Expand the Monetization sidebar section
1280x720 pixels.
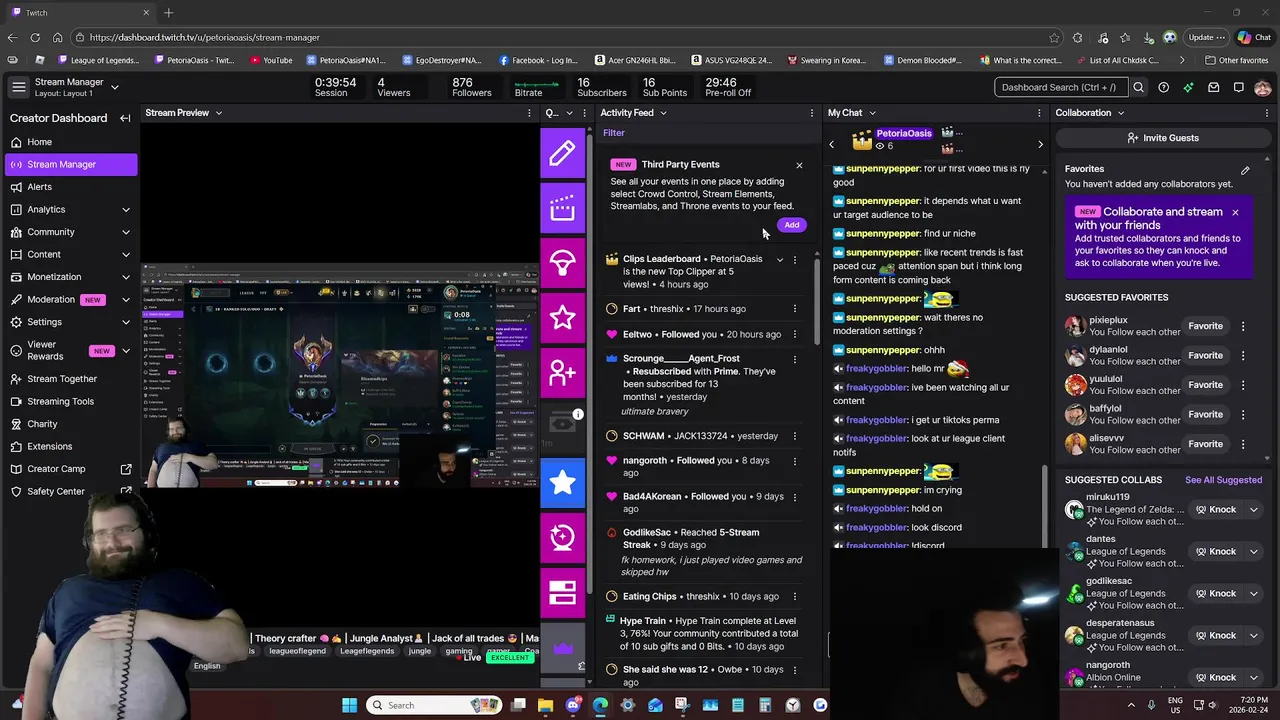(x=126, y=277)
